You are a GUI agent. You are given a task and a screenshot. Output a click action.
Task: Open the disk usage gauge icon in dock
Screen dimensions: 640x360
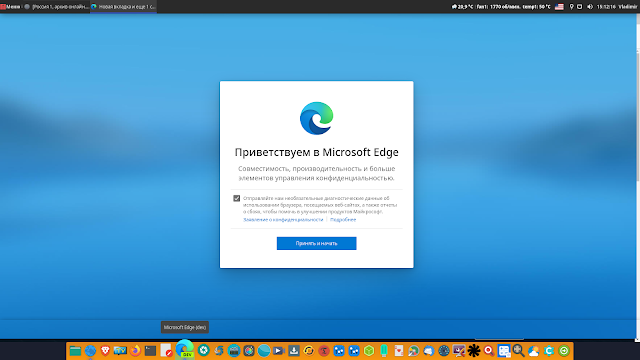(413, 351)
